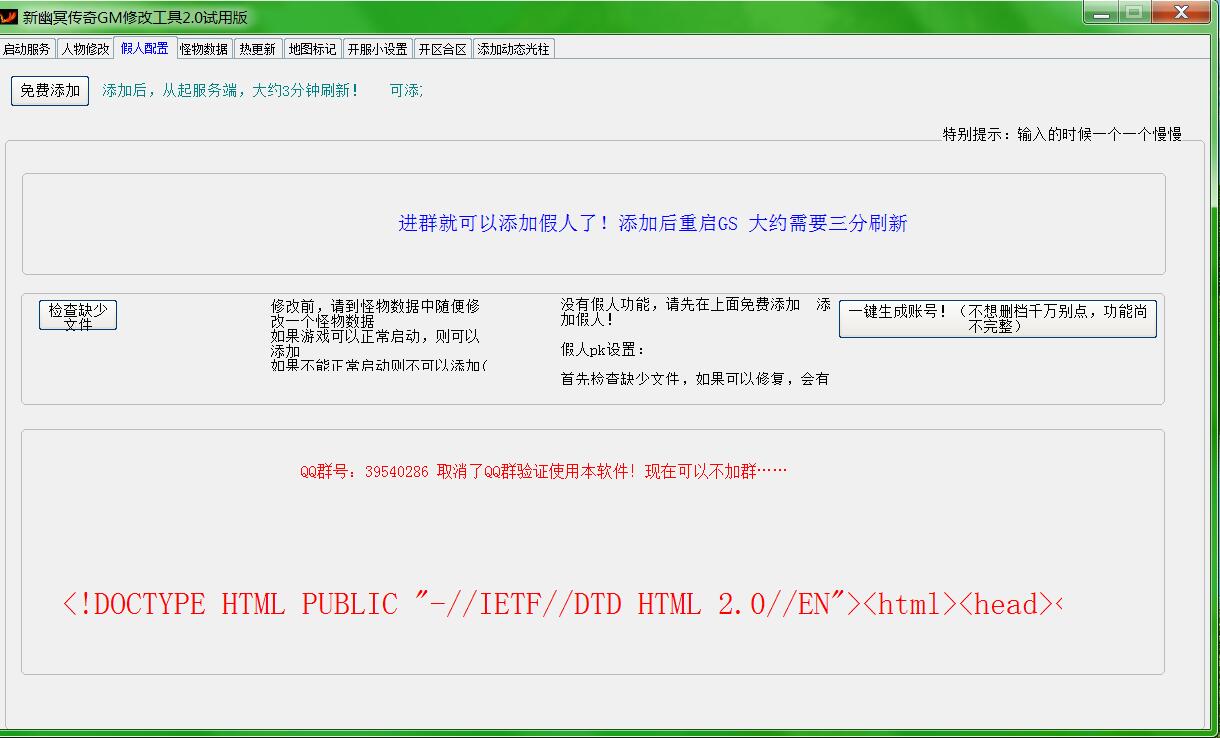Go to the 怪物数据 tab
The height and width of the screenshot is (738, 1220).
[x=204, y=49]
